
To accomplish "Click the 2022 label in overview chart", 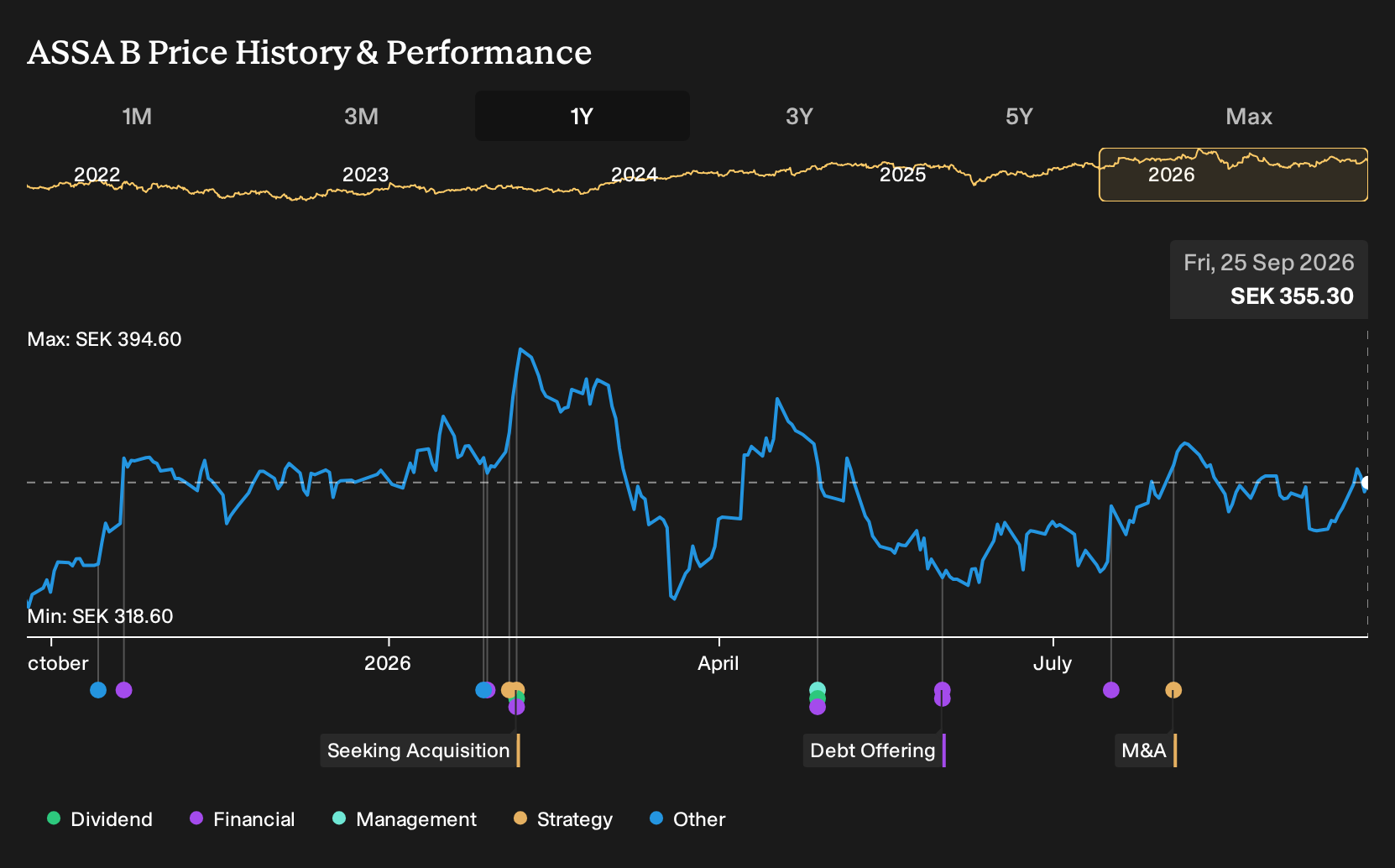I will (97, 175).
